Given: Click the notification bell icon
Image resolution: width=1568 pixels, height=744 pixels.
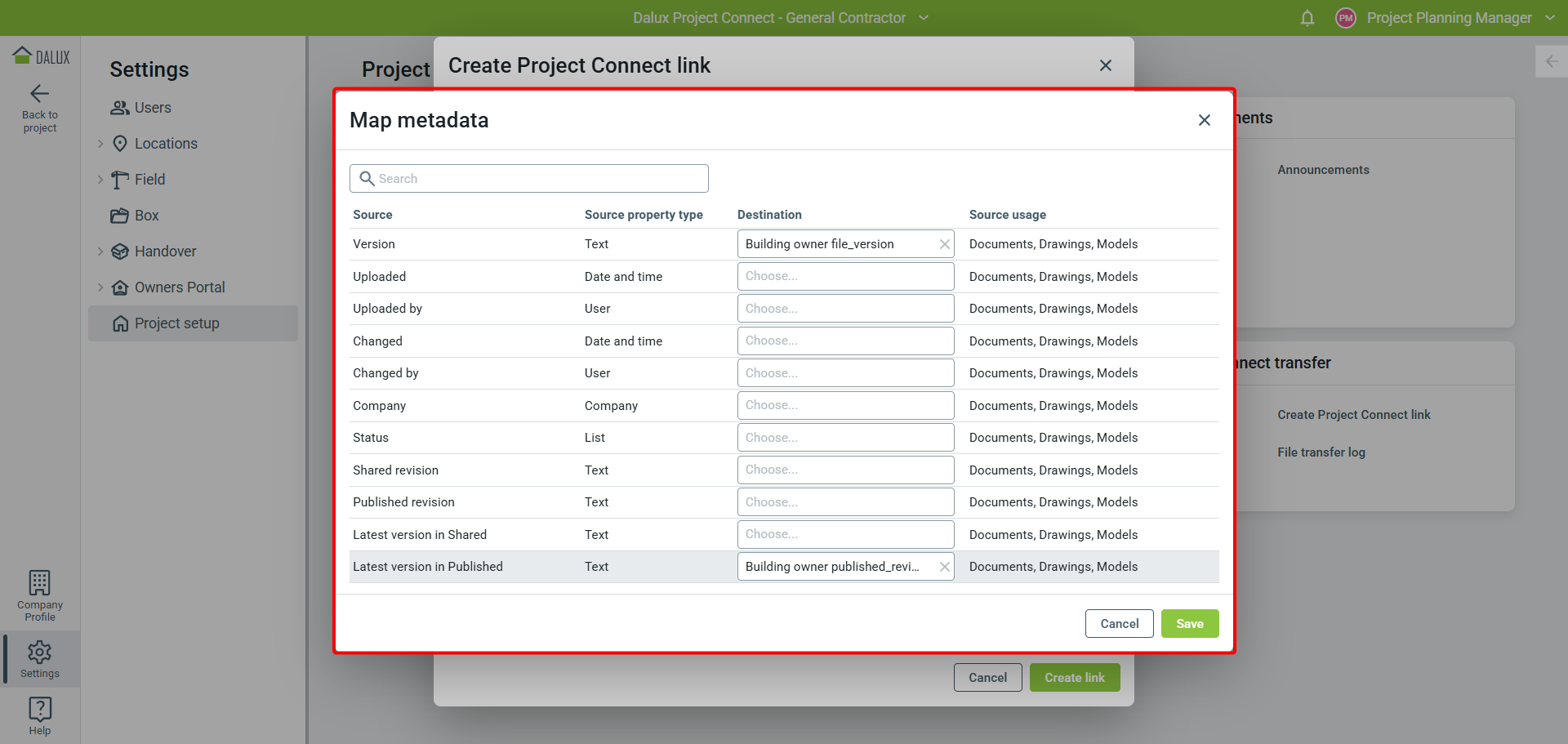Looking at the screenshot, I should pyautogui.click(x=1307, y=18).
